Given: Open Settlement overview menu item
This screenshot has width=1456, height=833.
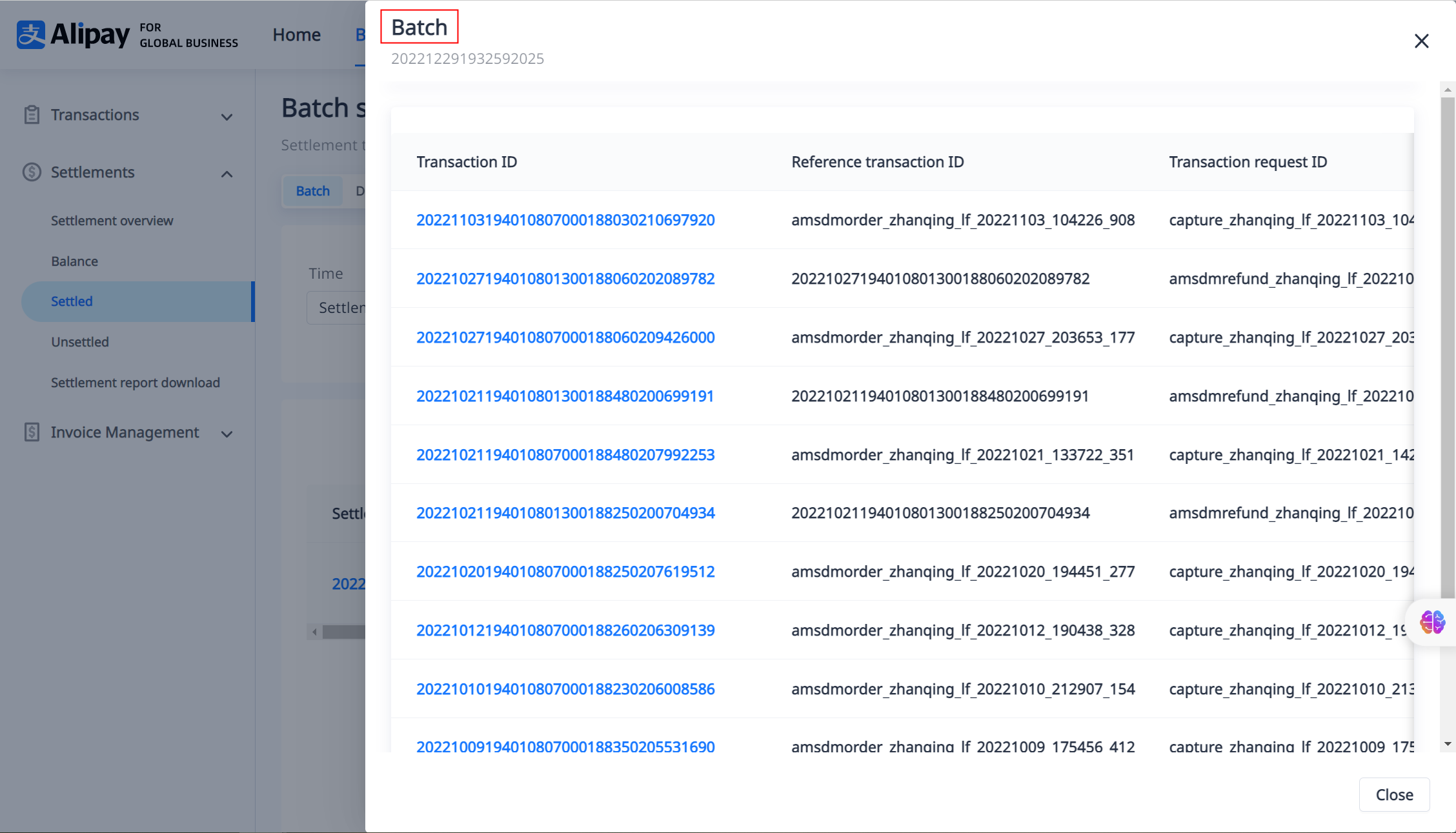Looking at the screenshot, I should pos(112,221).
